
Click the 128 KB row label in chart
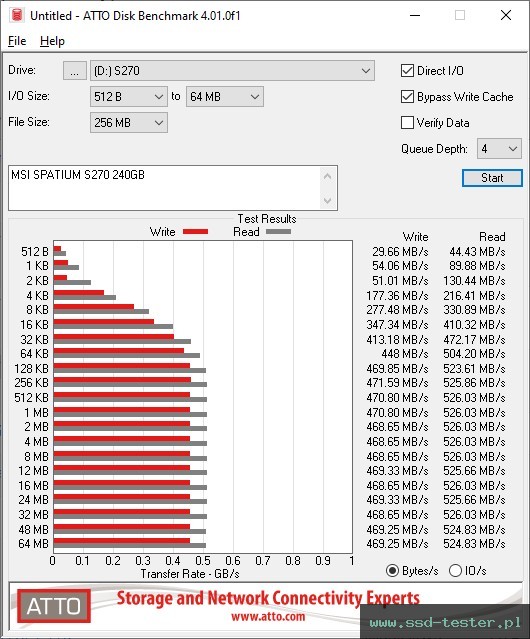coord(31,368)
